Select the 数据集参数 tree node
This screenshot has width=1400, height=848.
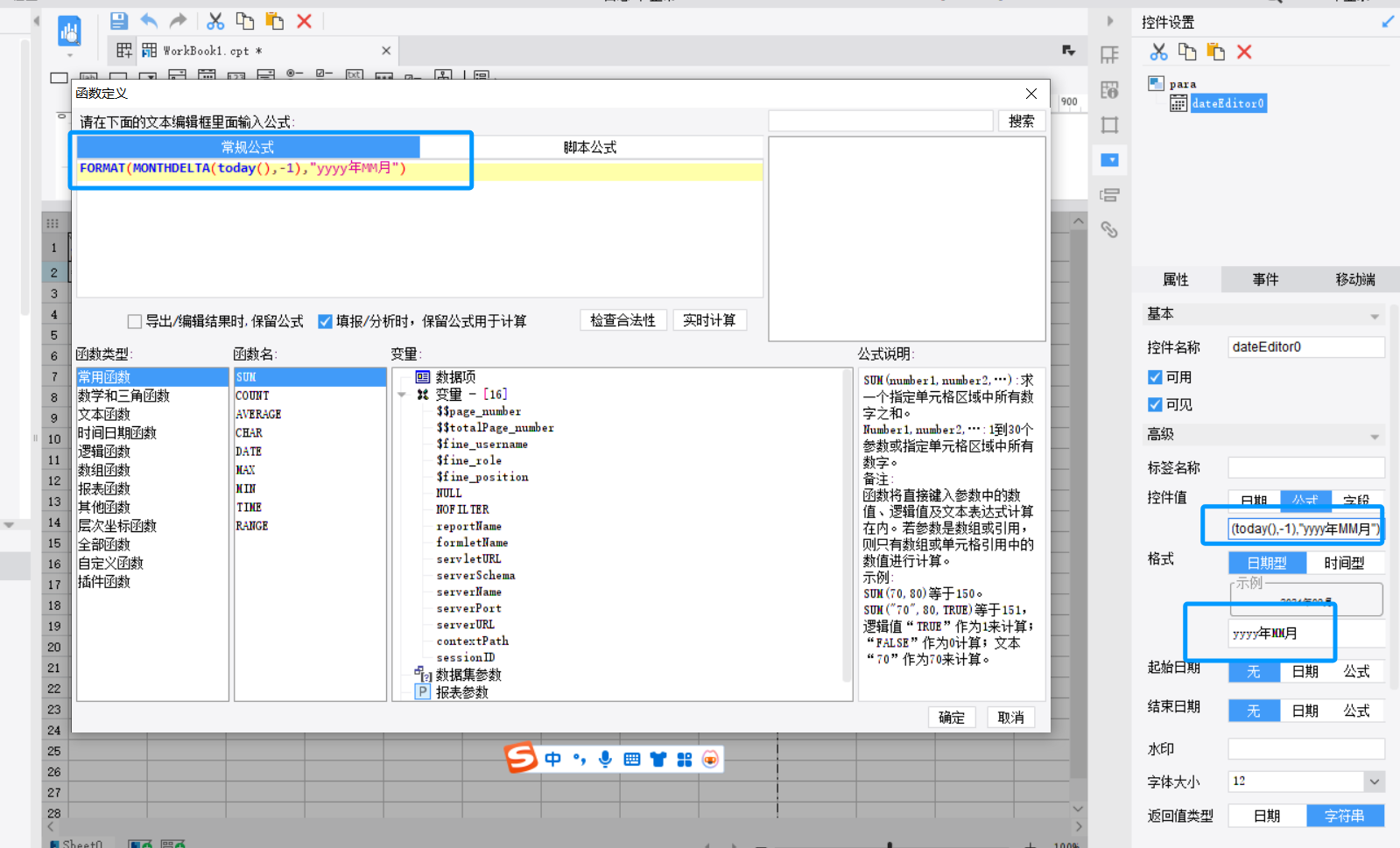[x=468, y=675]
